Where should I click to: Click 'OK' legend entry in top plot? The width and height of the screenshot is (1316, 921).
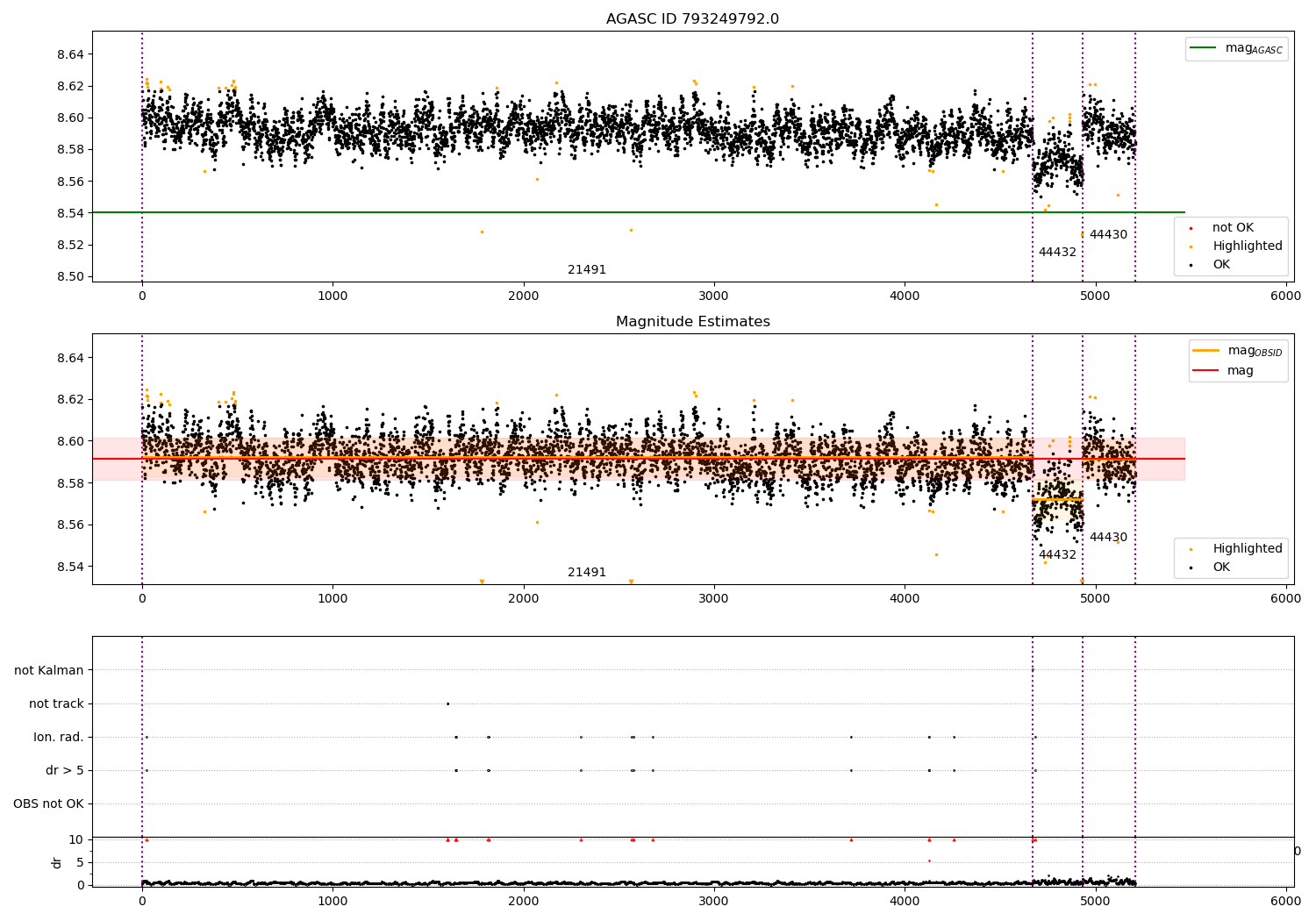point(1221,265)
